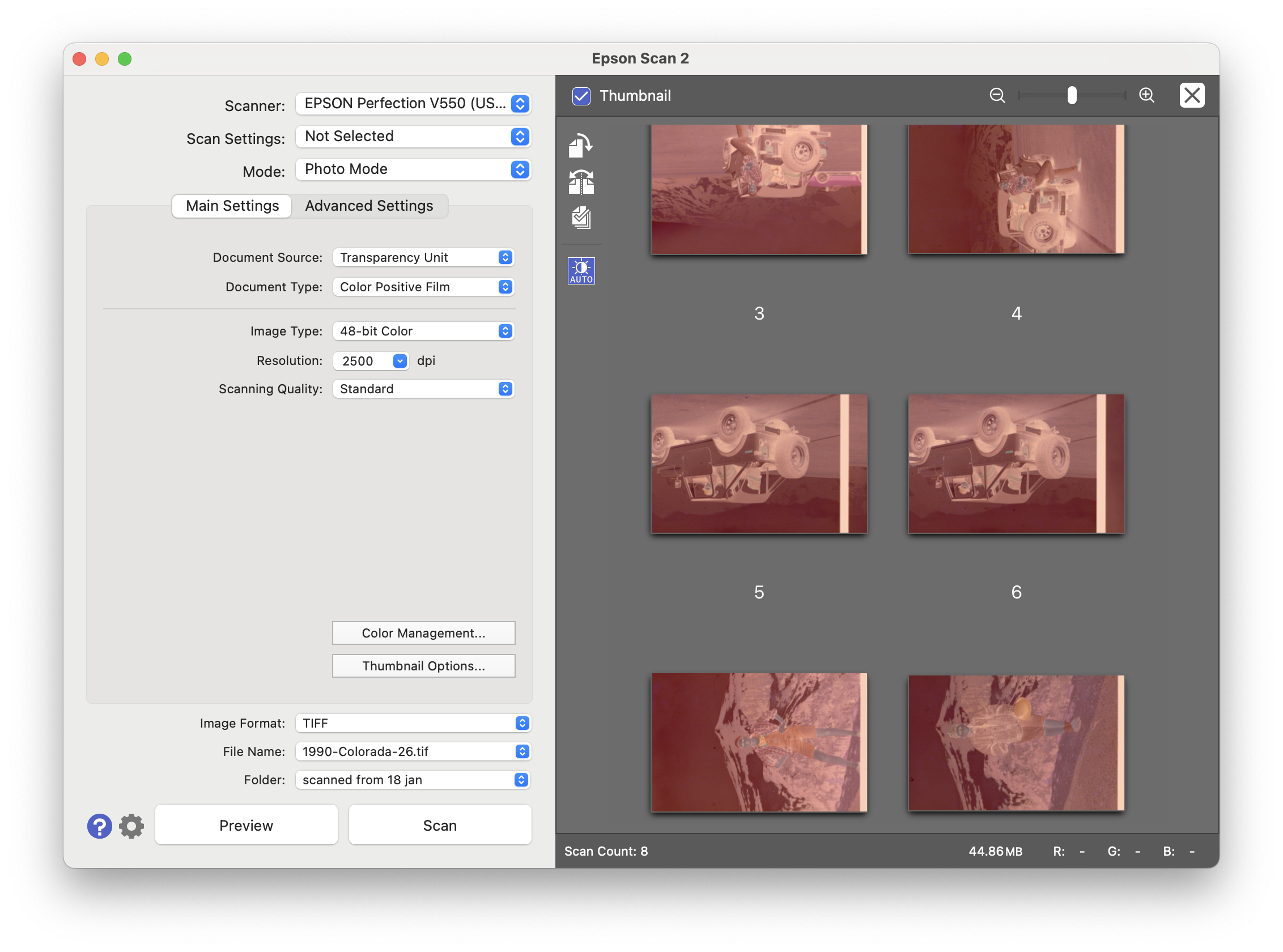Select the Main Settings tab
The height and width of the screenshot is (952, 1283).
[x=232, y=206]
